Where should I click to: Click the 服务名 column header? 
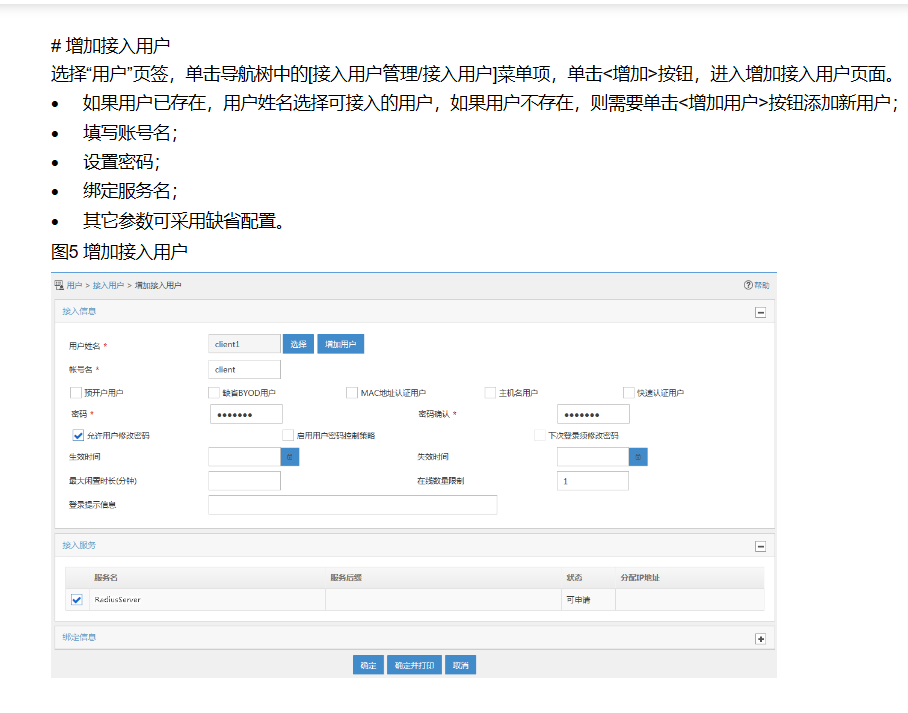click(x=106, y=577)
